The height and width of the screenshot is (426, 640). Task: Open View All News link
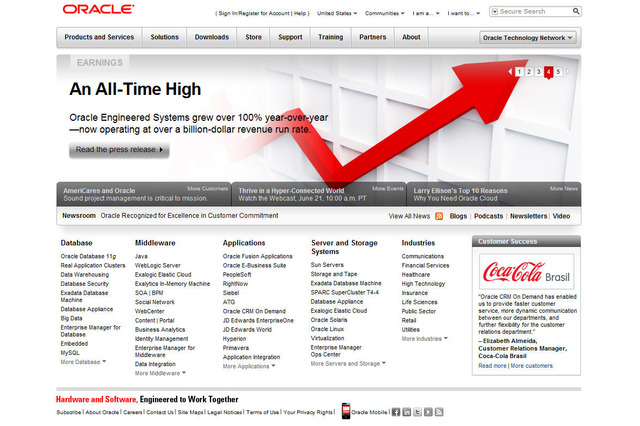click(409, 216)
